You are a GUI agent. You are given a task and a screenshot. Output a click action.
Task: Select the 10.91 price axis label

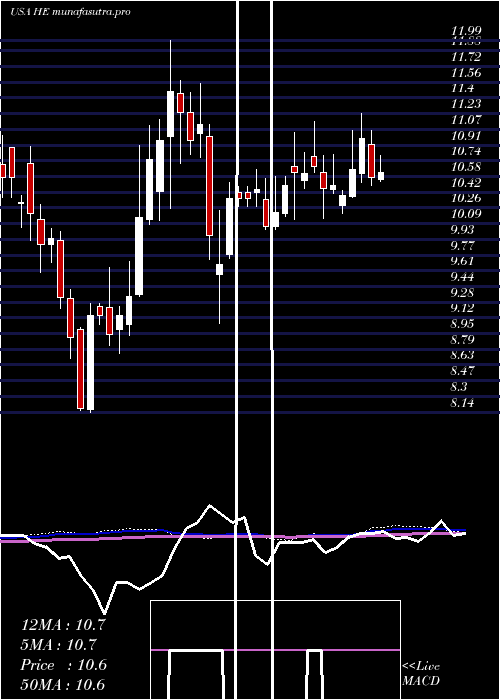pos(466,136)
